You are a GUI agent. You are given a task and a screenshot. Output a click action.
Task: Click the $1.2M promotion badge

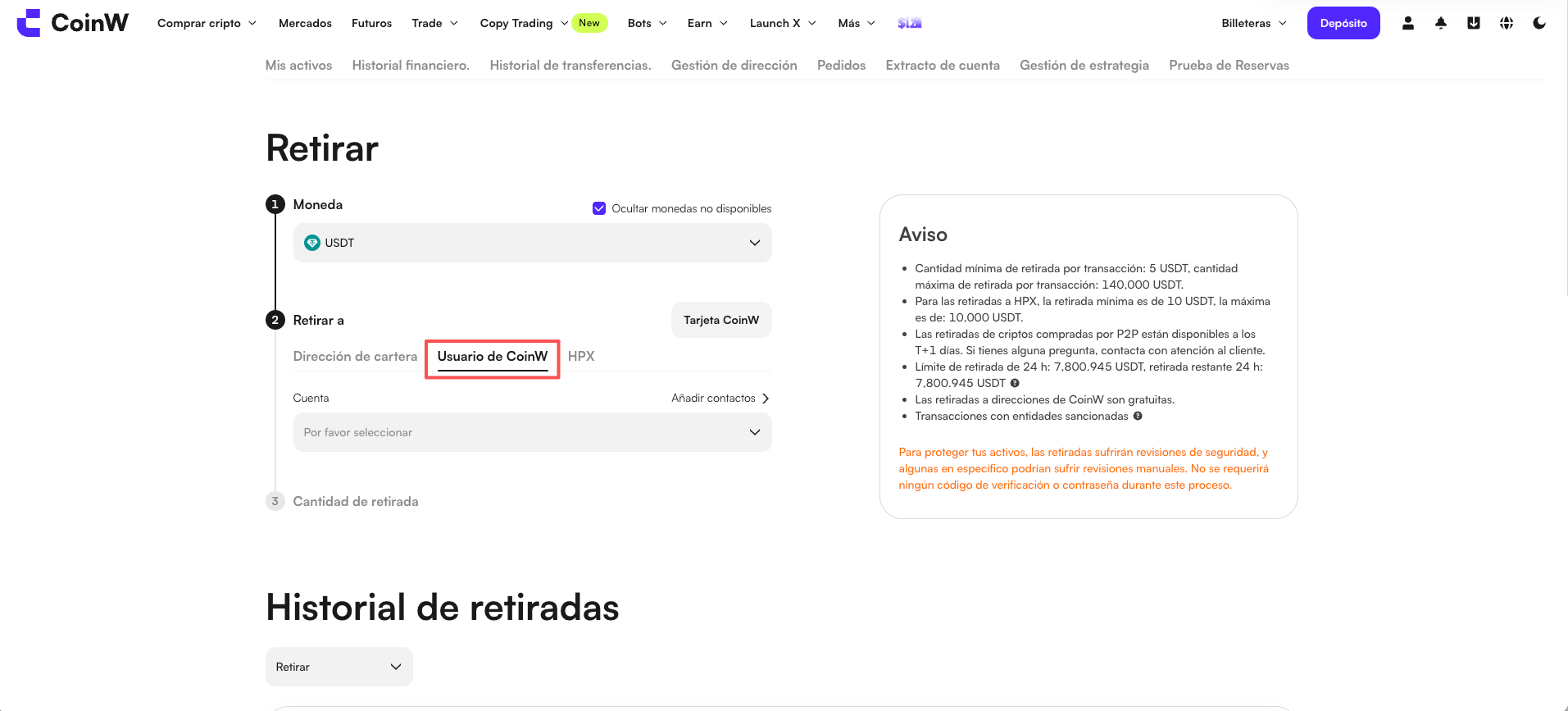coord(910,23)
